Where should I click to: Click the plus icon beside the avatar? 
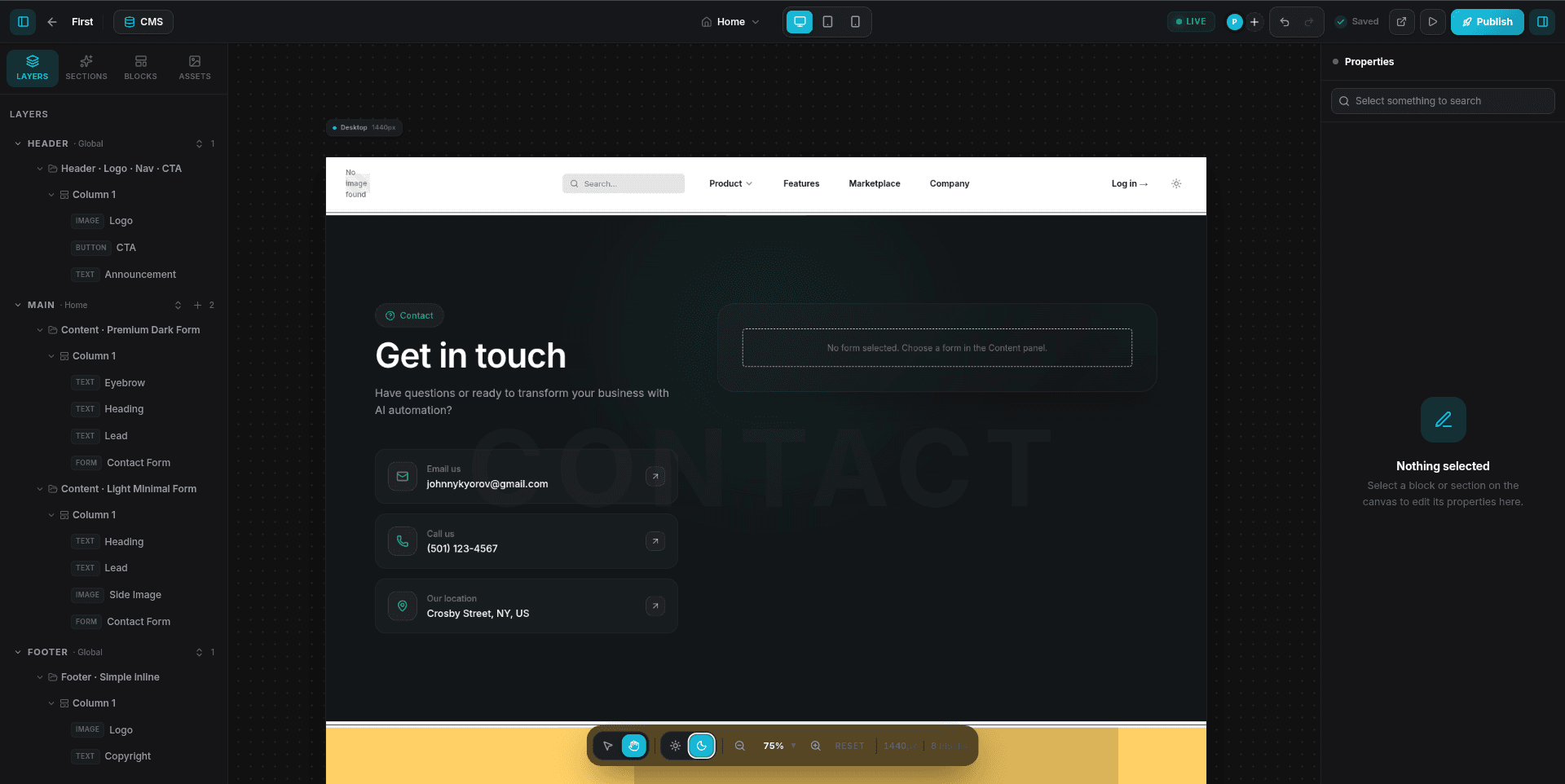coord(1254,22)
